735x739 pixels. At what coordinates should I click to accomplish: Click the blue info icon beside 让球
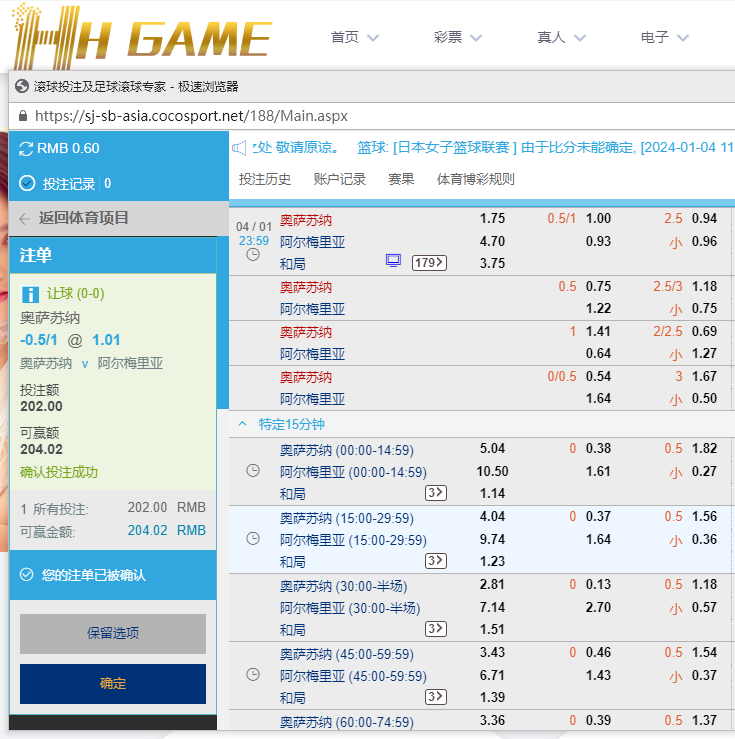[30, 294]
